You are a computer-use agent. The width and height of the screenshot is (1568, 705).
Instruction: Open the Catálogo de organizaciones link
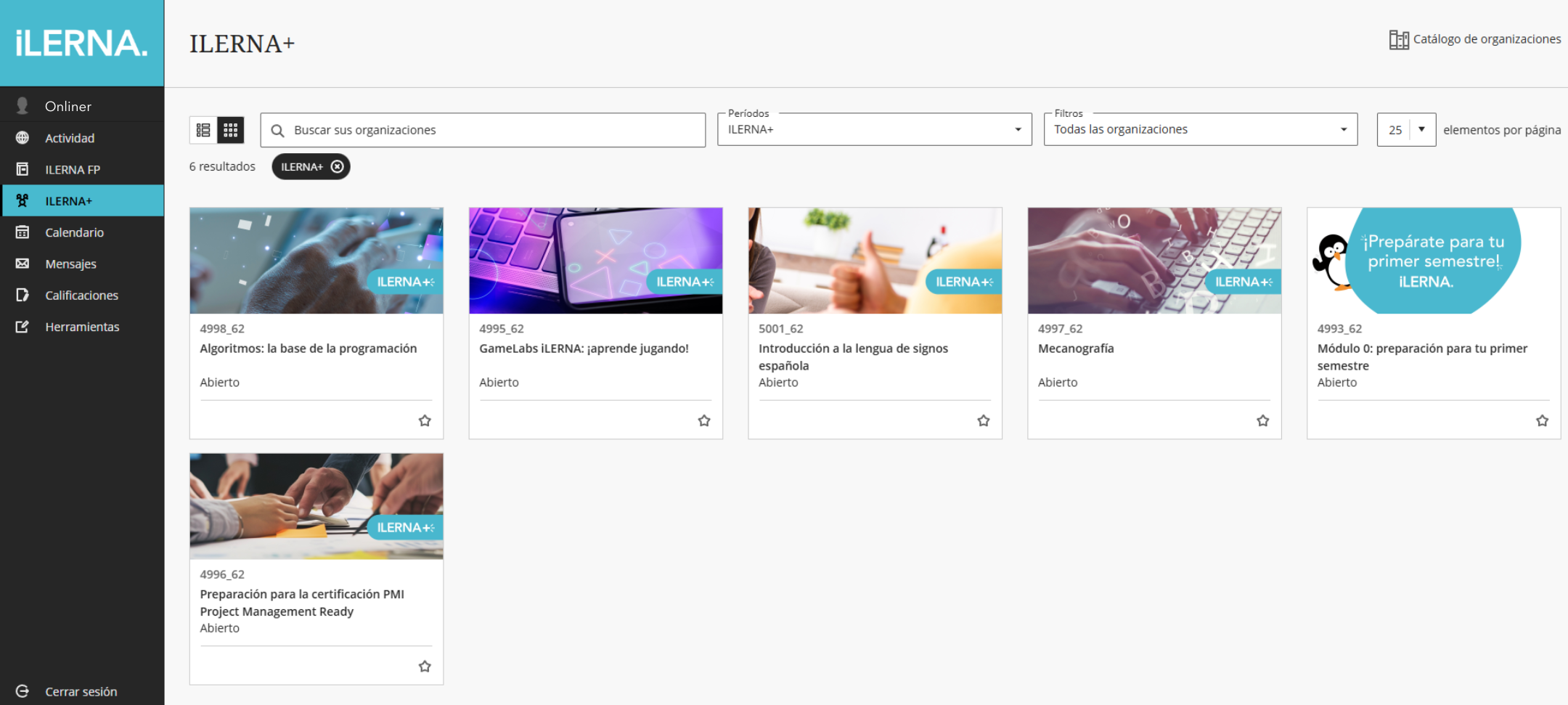1487,39
